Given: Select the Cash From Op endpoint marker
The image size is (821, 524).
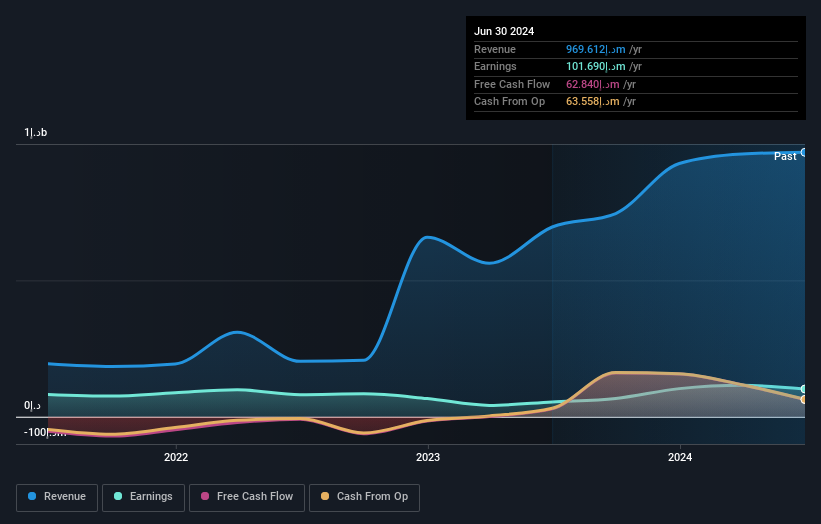Looking at the screenshot, I should [804, 399].
